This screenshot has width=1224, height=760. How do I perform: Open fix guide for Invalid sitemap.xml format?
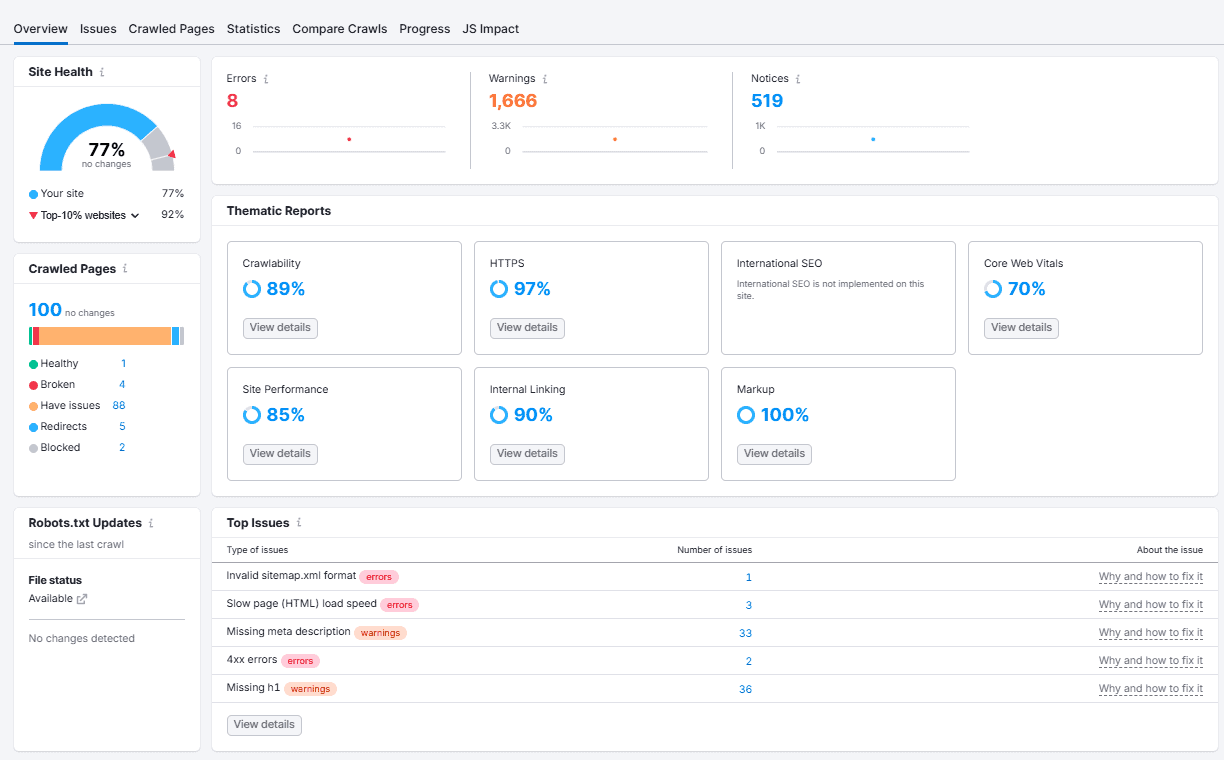1151,577
